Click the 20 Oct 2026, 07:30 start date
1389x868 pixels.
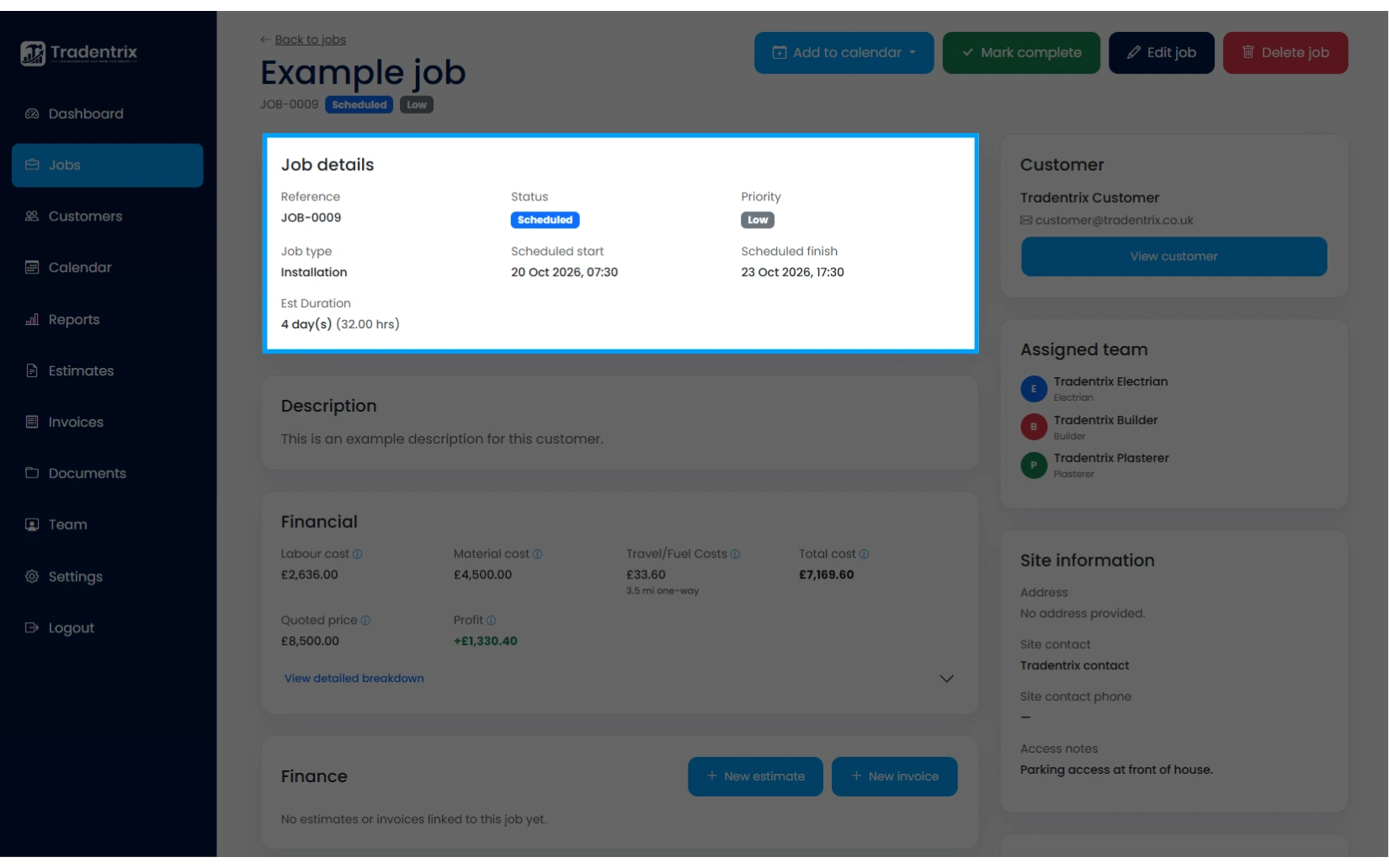point(564,273)
